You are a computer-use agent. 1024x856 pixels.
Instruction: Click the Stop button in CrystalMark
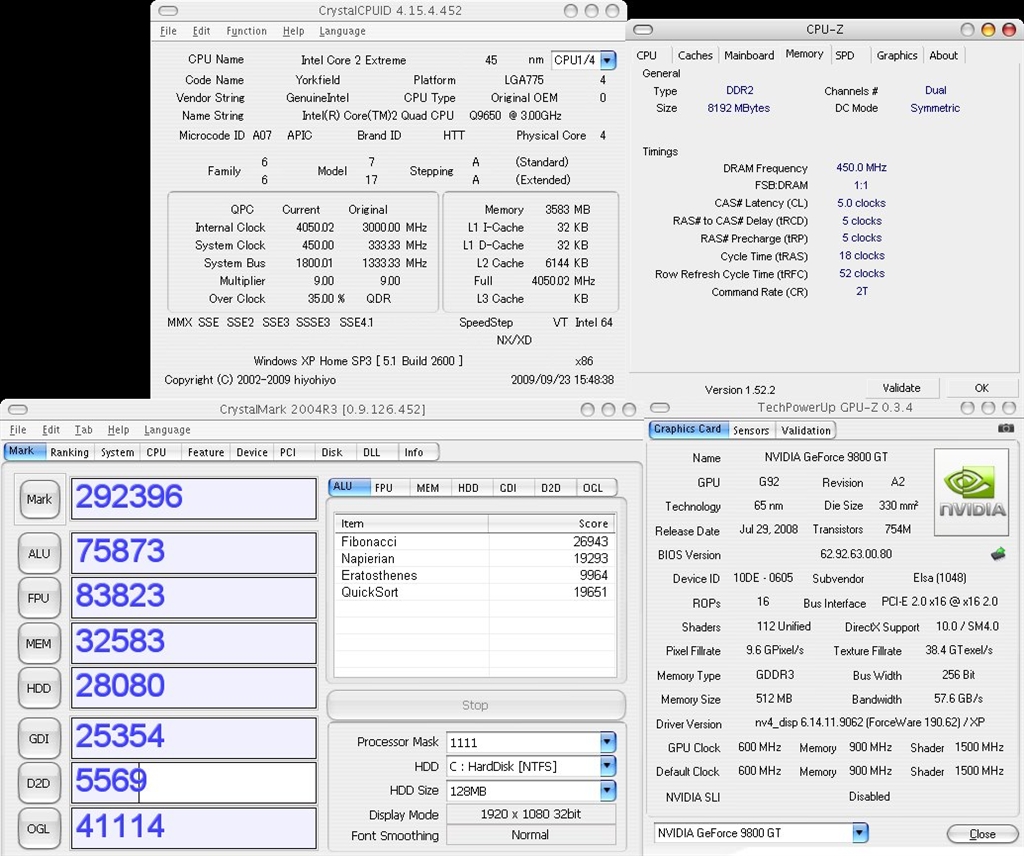475,705
